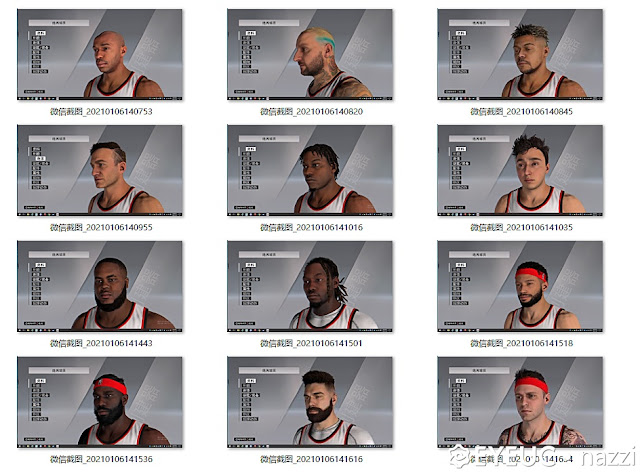
Task: Open thumbnail with blond and teal-streaked hair player
Action: coord(310,55)
